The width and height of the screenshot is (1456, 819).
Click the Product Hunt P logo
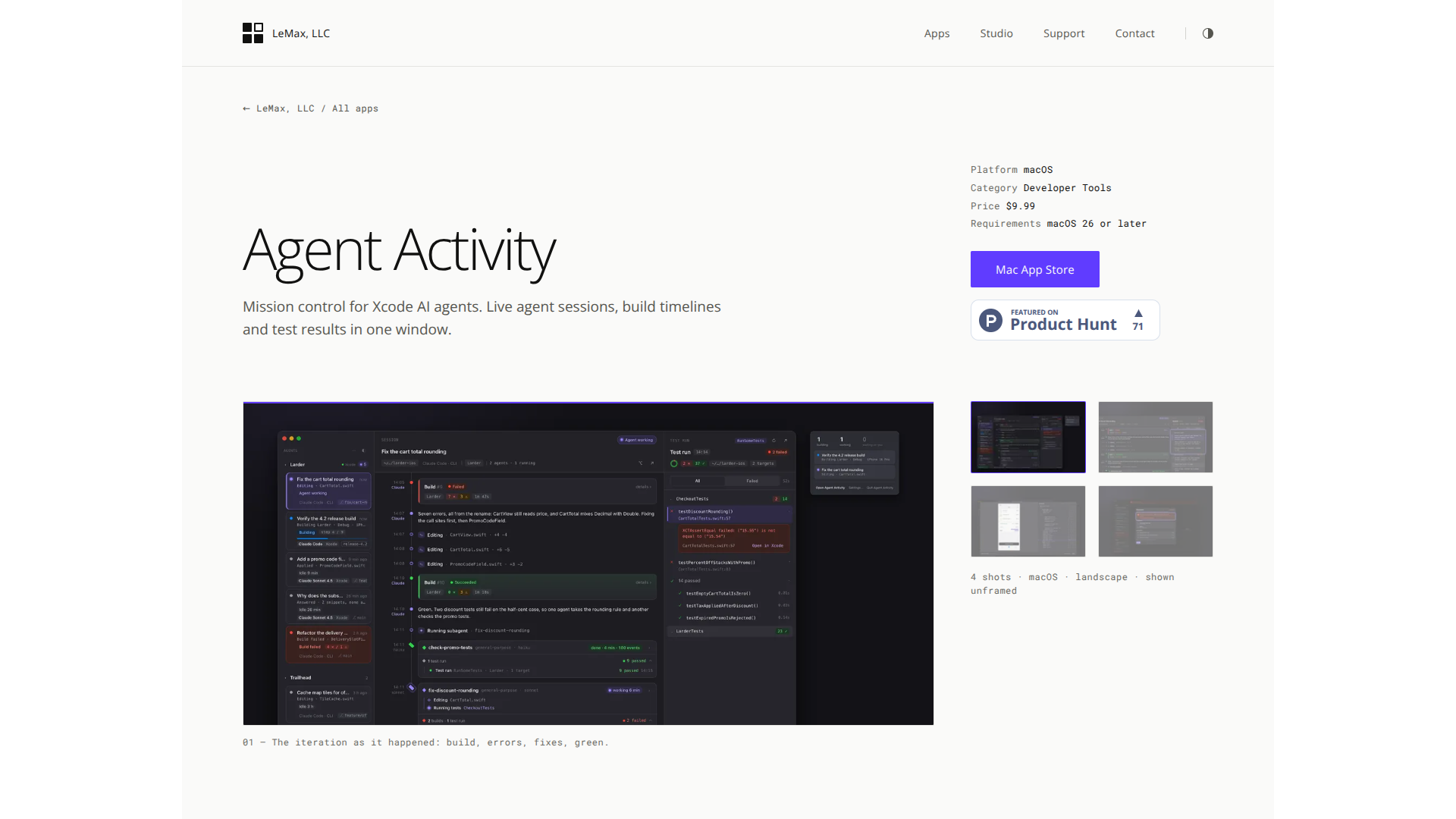pyautogui.click(x=990, y=320)
